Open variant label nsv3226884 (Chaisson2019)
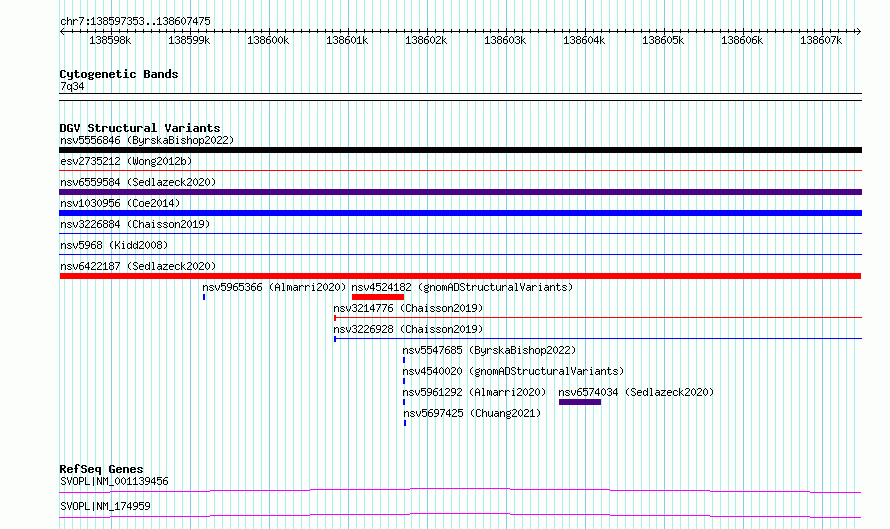This screenshot has height=529, width=890. click(135, 224)
